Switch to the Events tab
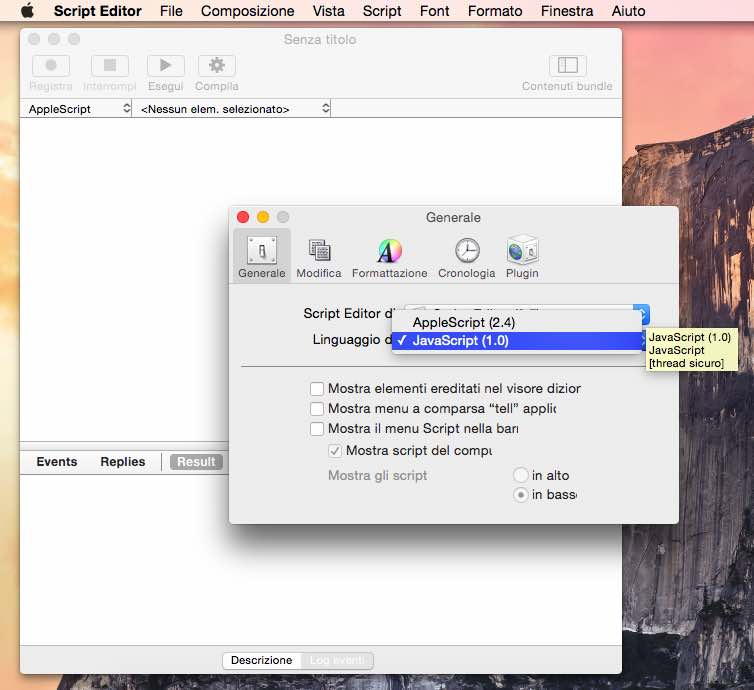 [x=57, y=462]
